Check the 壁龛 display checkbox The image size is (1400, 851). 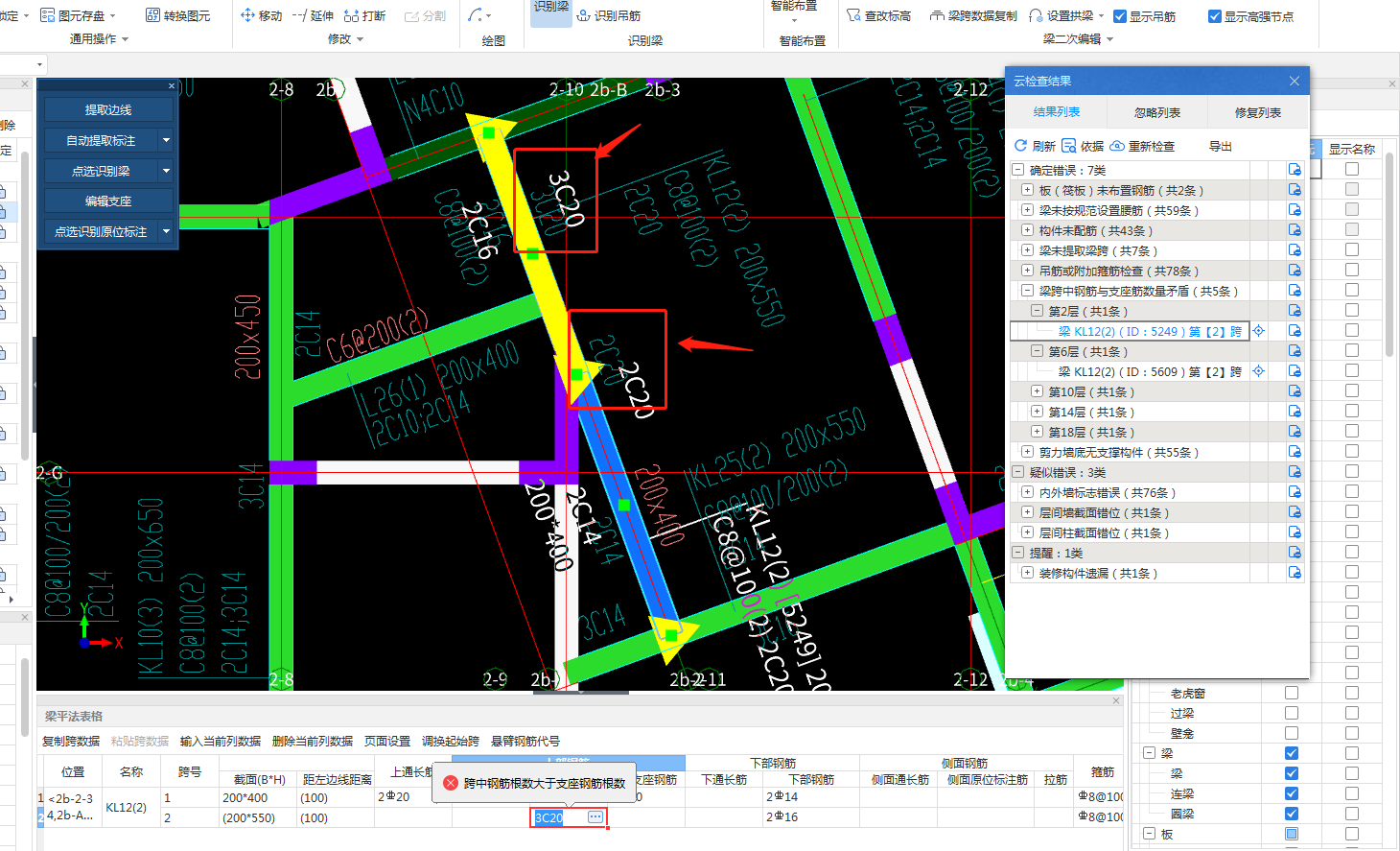[x=1292, y=733]
